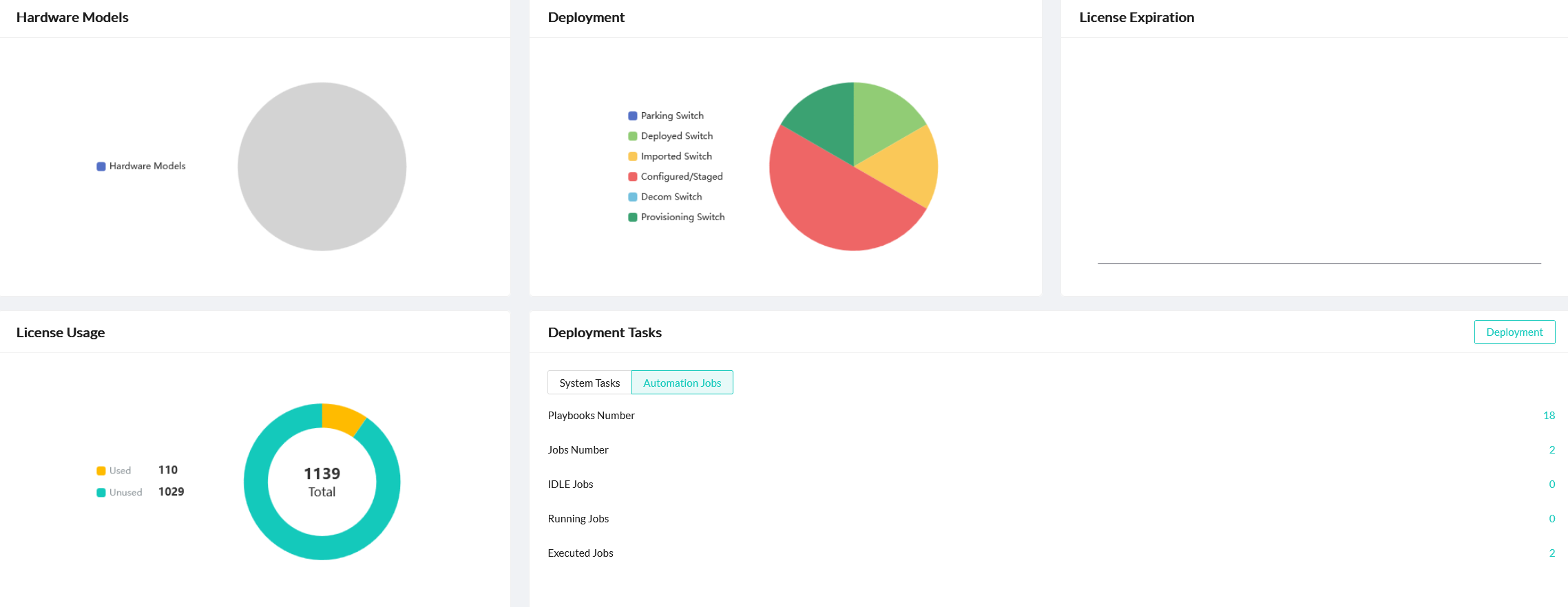Click the Executed Jobs count value
Screen dimensions: 1568x607
coord(1551,553)
